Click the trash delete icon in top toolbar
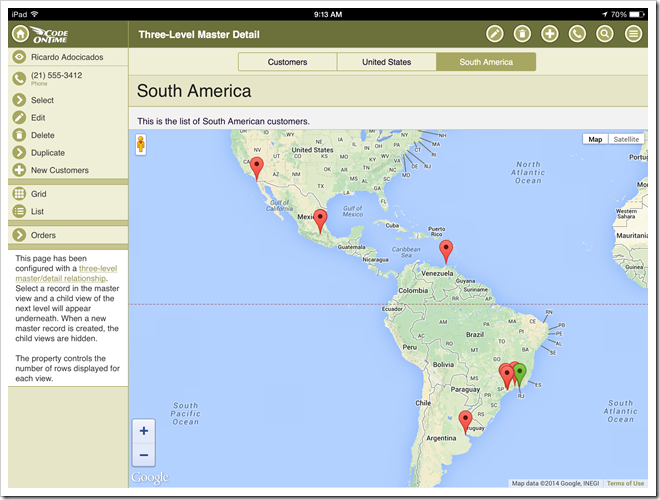 (522, 34)
